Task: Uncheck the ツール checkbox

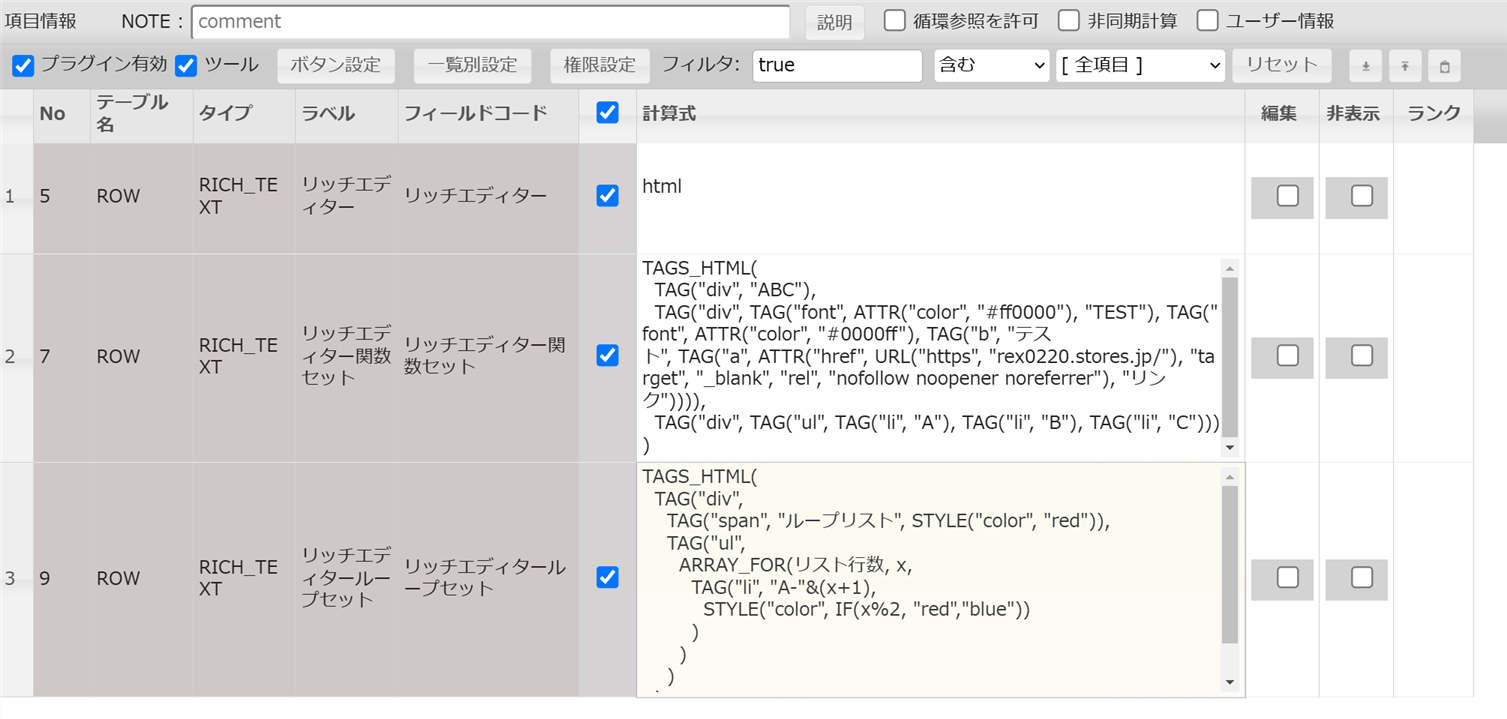Action: 186,66
